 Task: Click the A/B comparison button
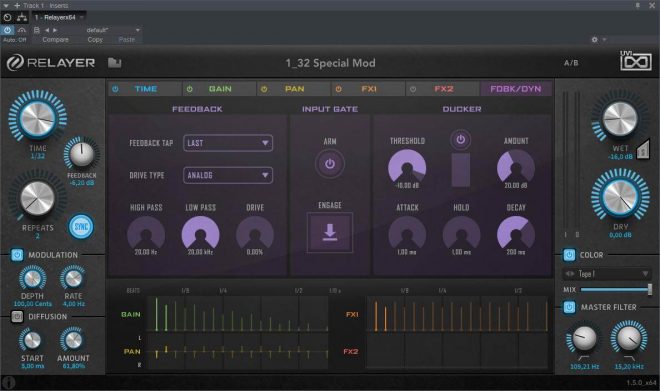click(x=571, y=63)
